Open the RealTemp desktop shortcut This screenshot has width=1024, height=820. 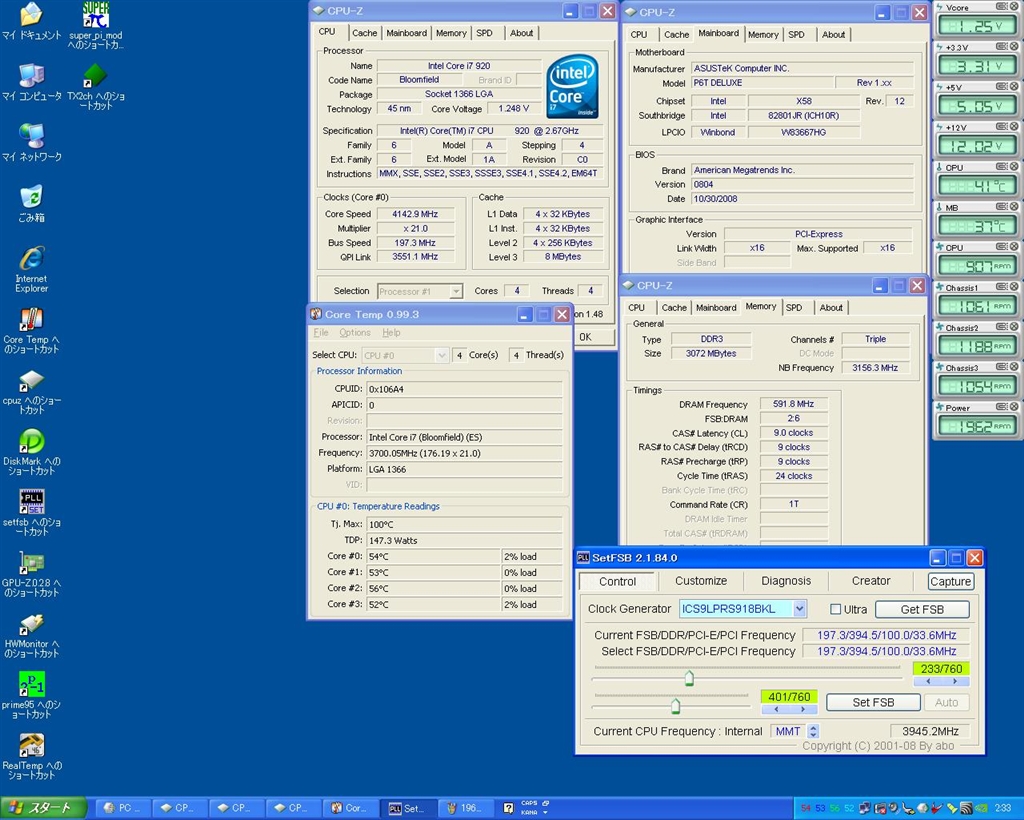coord(31,746)
